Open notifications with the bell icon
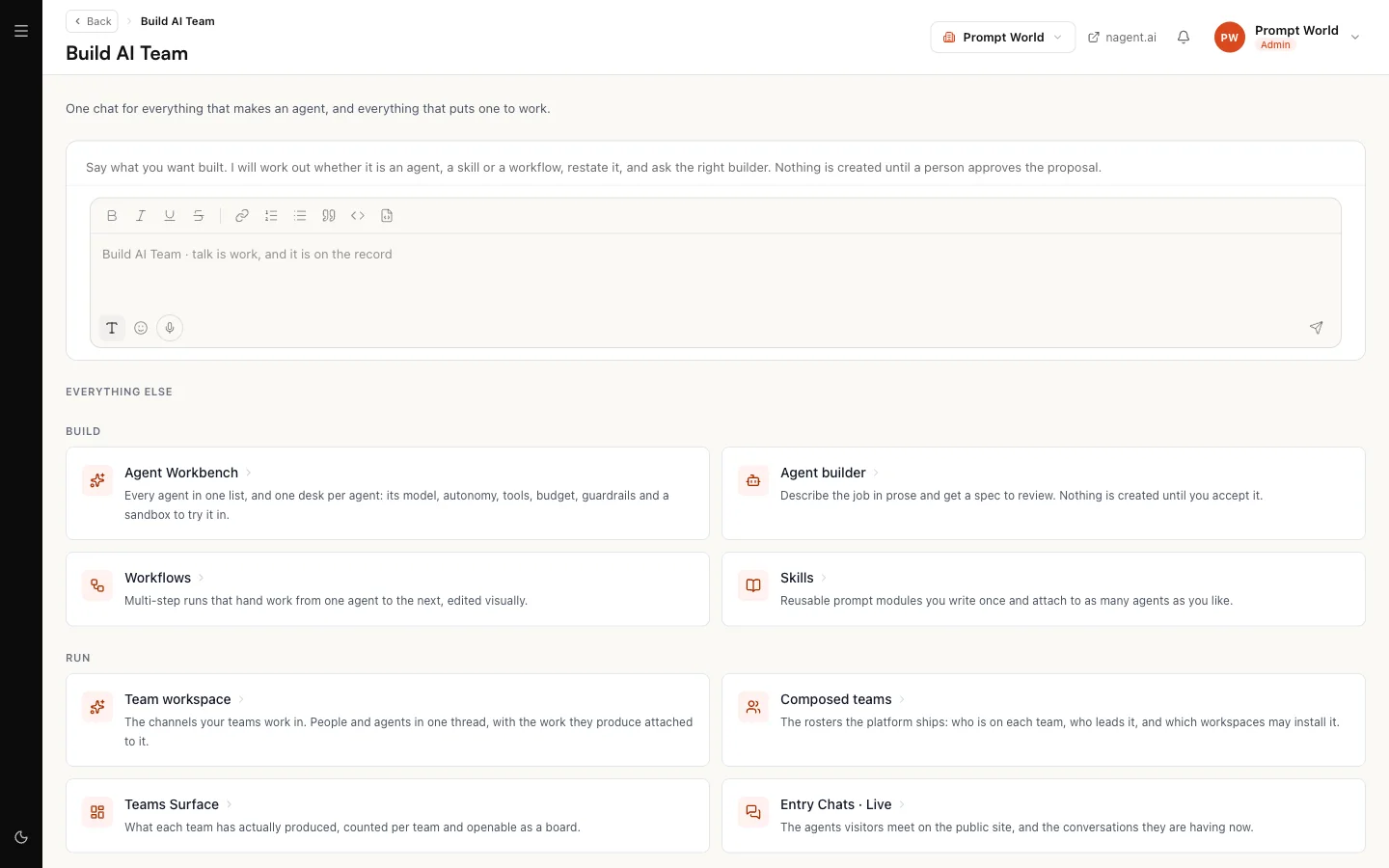 [x=1184, y=38]
